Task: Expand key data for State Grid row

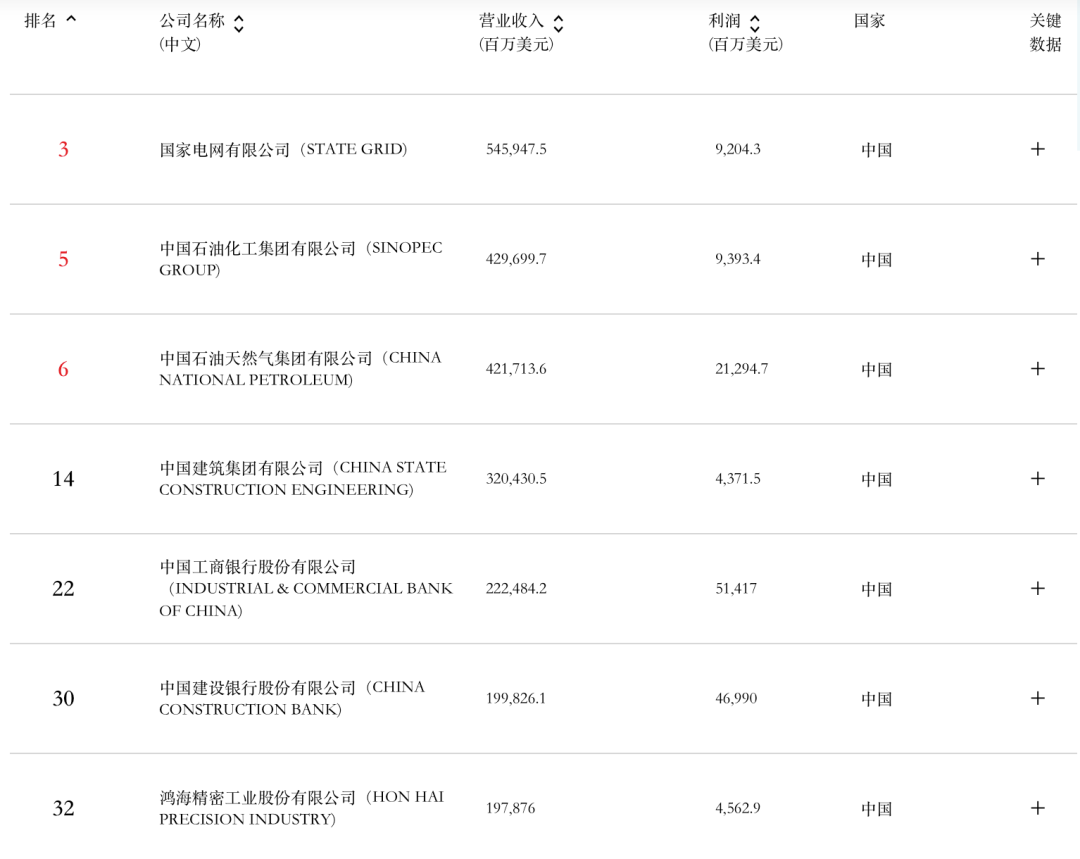Action: tap(1037, 149)
